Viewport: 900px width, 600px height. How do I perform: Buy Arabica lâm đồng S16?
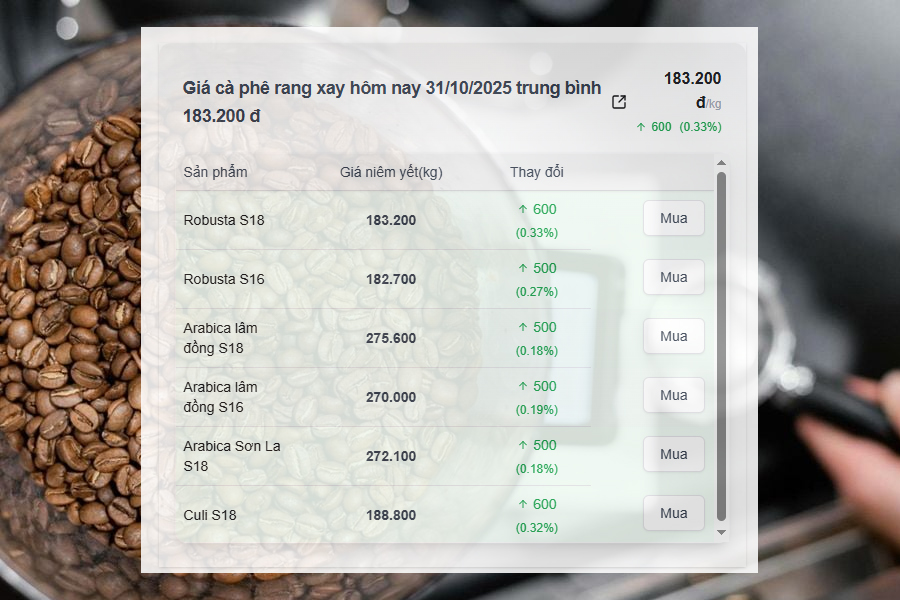673,396
